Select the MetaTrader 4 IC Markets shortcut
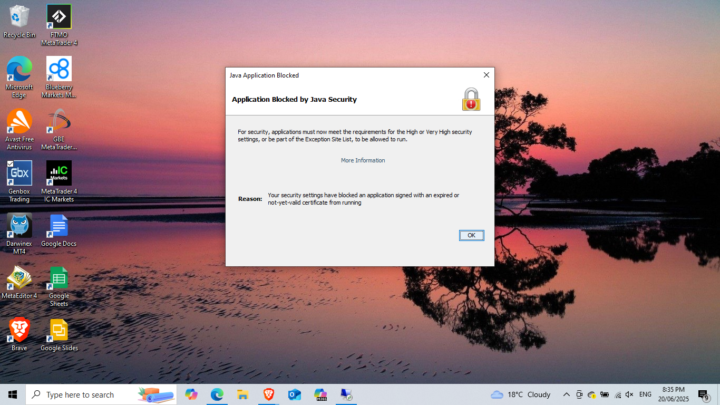The height and width of the screenshot is (405, 720). 59,181
